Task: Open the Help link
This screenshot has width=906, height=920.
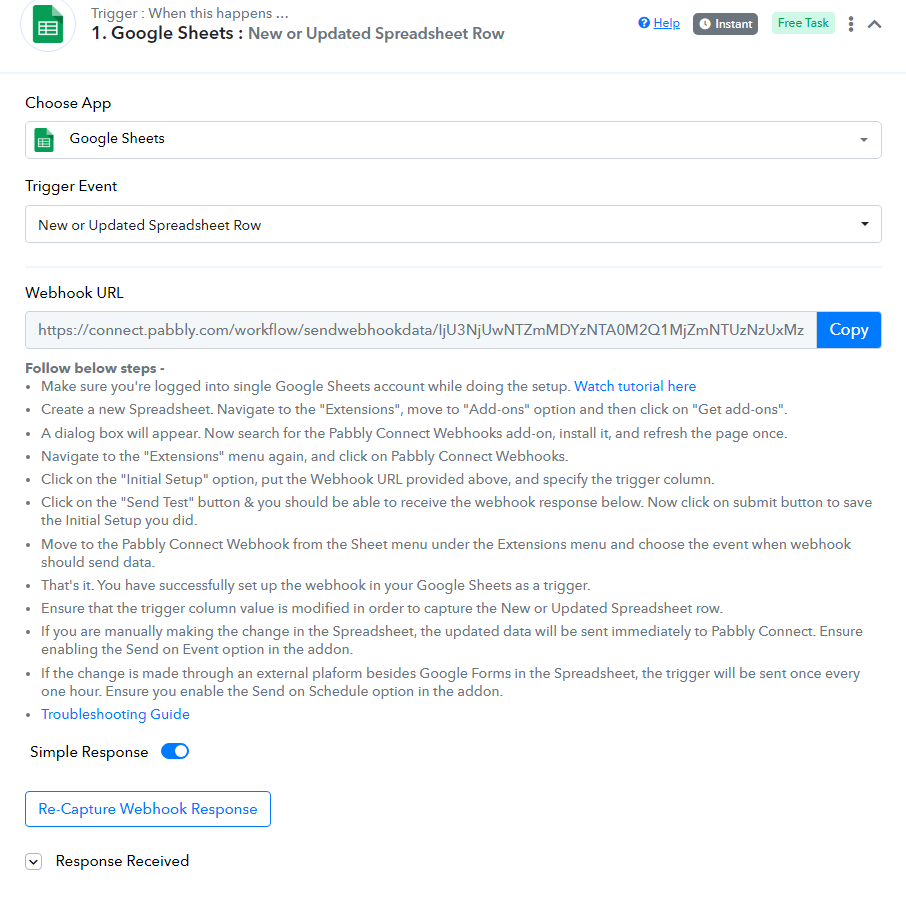Action: tap(667, 23)
